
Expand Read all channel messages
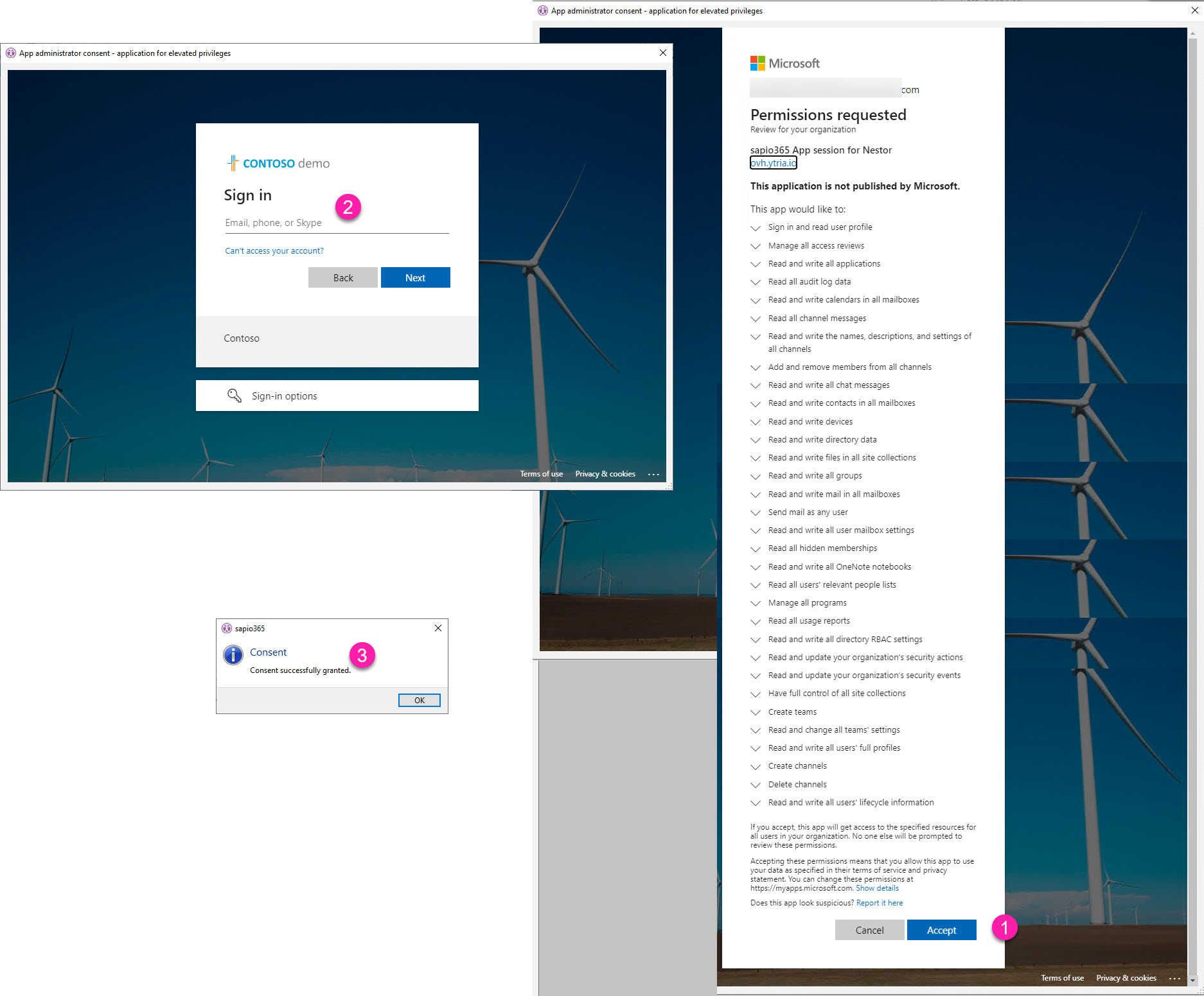[x=756, y=319]
